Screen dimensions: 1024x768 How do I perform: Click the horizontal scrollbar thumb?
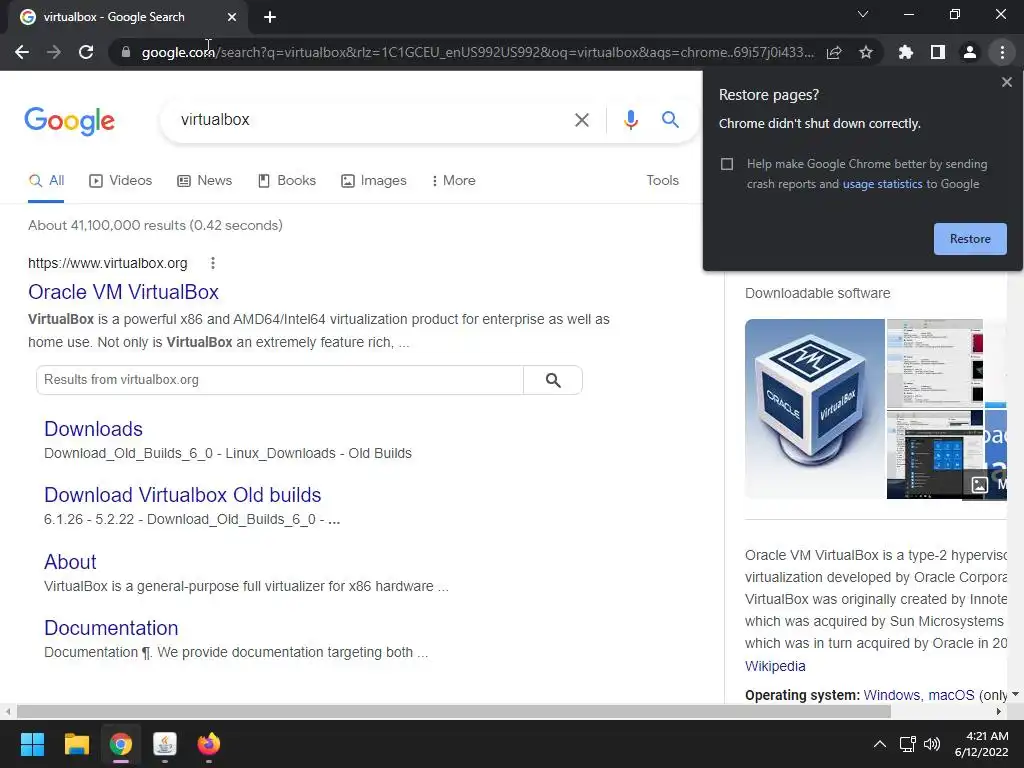pos(454,712)
